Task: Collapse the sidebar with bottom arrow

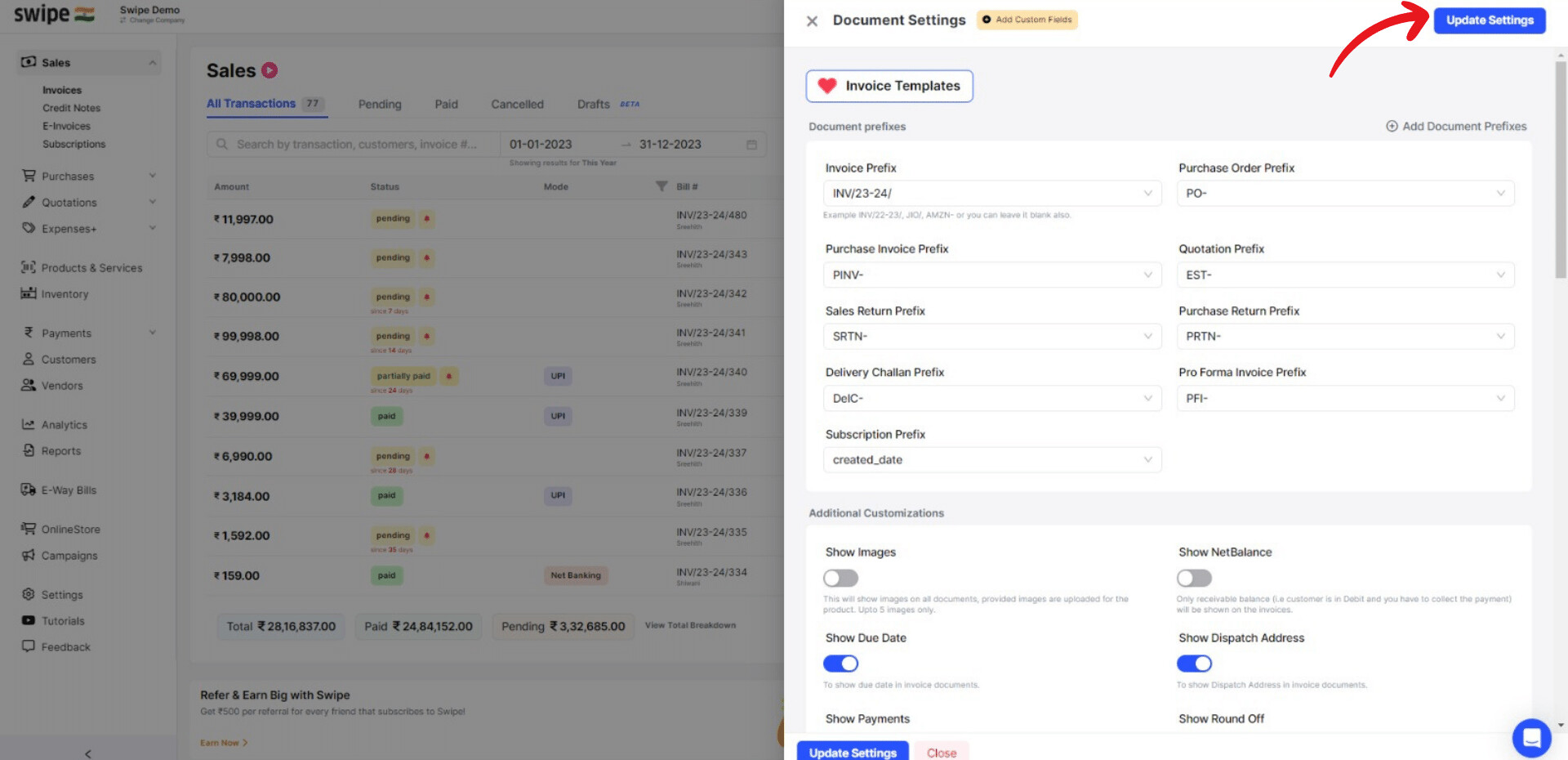Action: click(88, 753)
